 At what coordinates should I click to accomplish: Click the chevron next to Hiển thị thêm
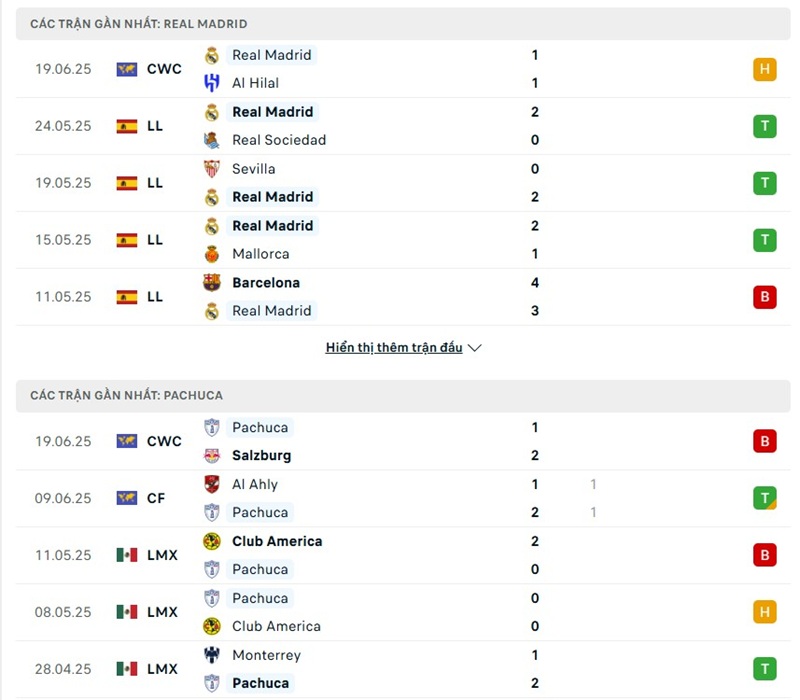tap(473, 348)
